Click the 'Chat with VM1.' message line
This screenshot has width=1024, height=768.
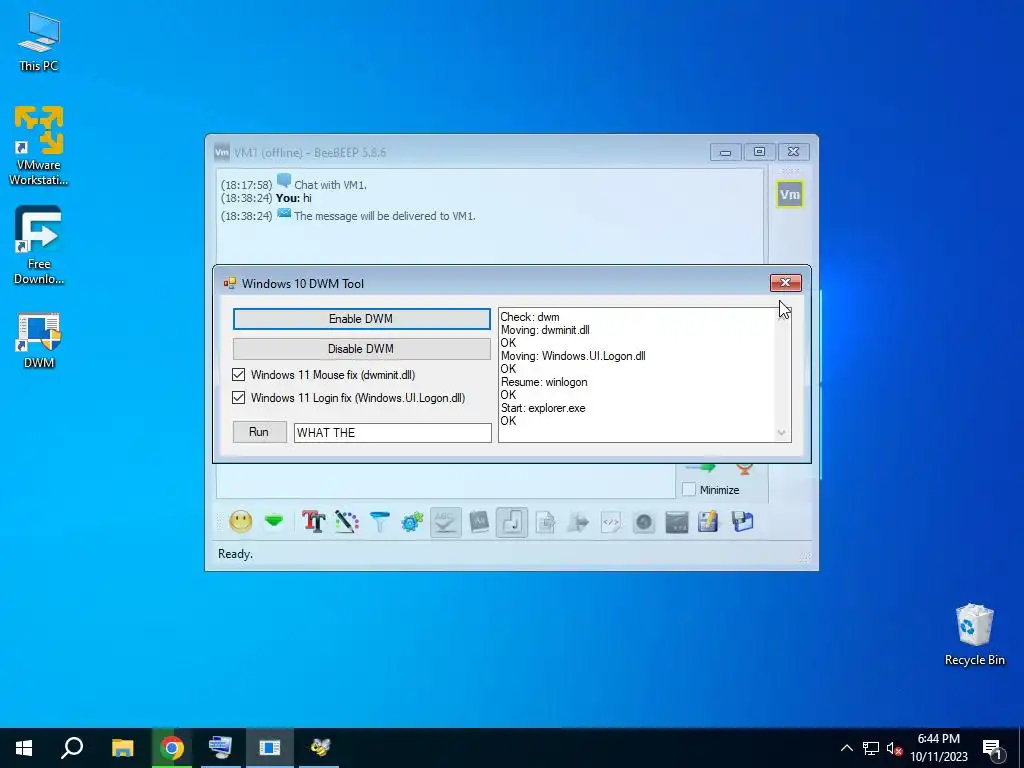(330, 185)
